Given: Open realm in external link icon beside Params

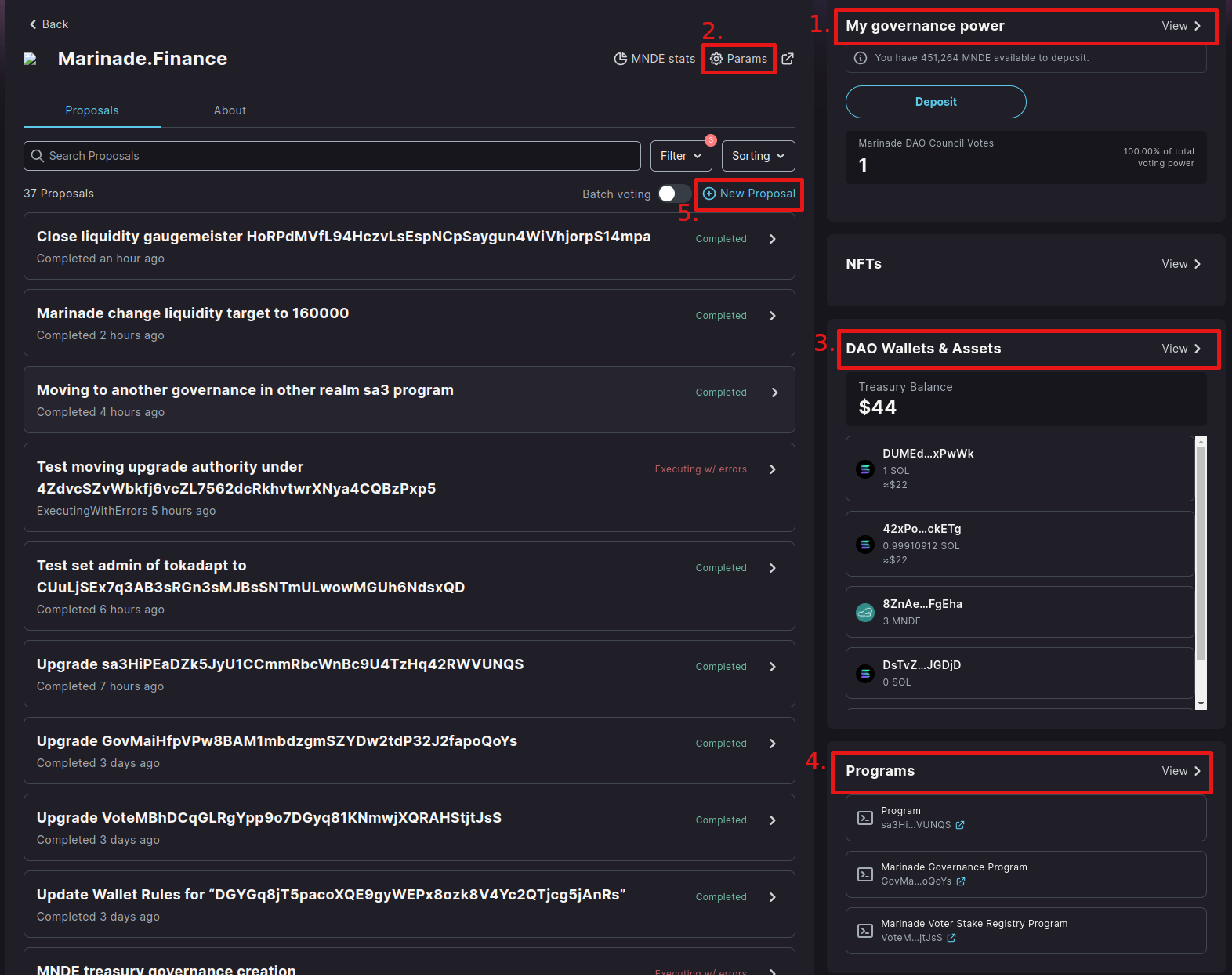Looking at the screenshot, I should (788, 59).
